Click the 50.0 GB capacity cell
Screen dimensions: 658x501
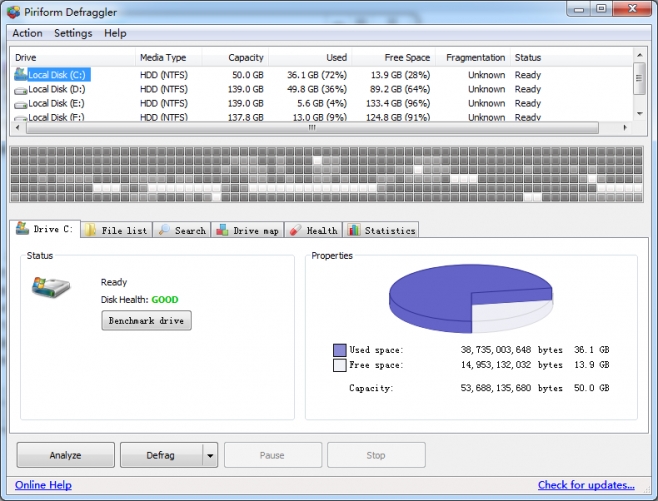pyautogui.click(x=248, y=75)
